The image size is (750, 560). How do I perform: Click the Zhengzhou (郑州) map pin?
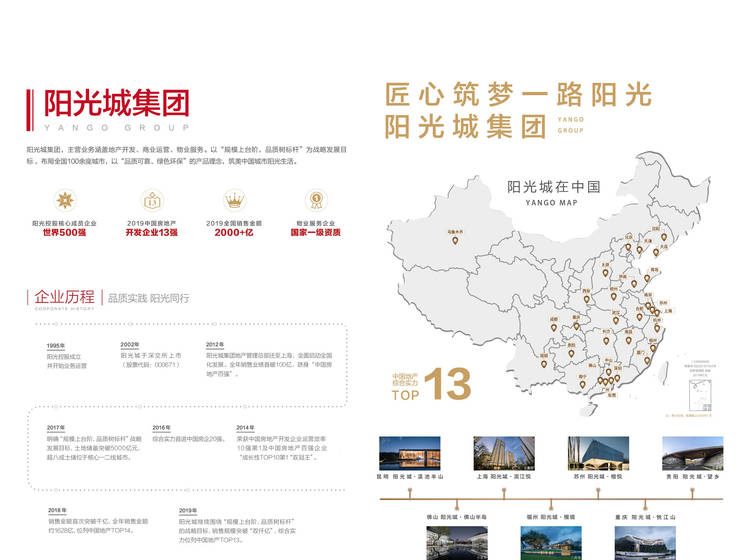pyautogui.click(x=614, y=296)
